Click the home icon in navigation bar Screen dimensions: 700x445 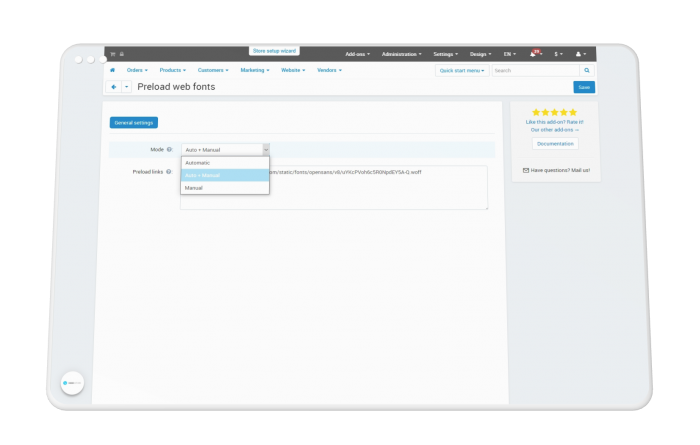(112, 70)
